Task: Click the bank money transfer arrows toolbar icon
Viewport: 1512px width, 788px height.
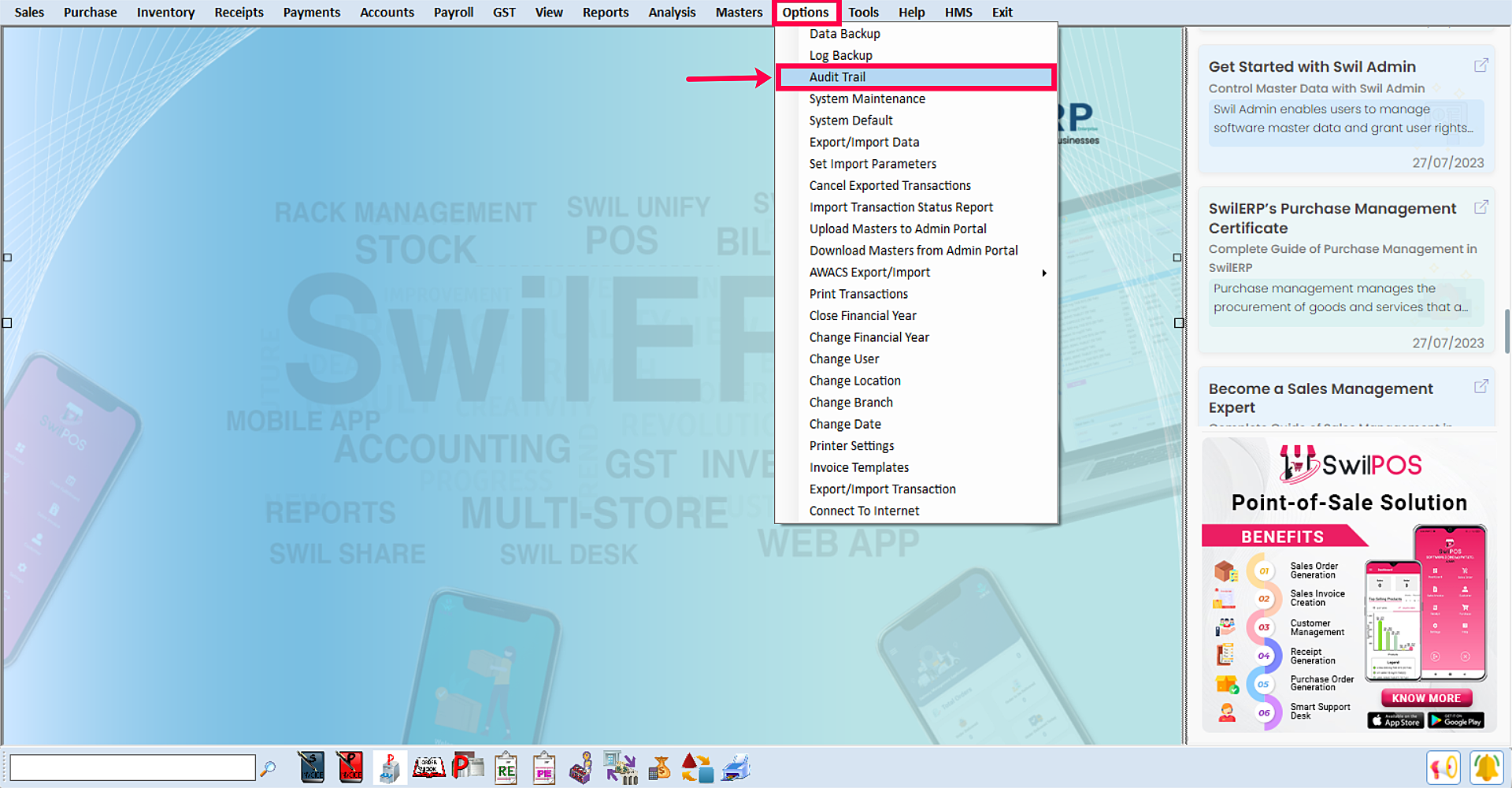Action: pyautogui.click(x=621, y=768)
